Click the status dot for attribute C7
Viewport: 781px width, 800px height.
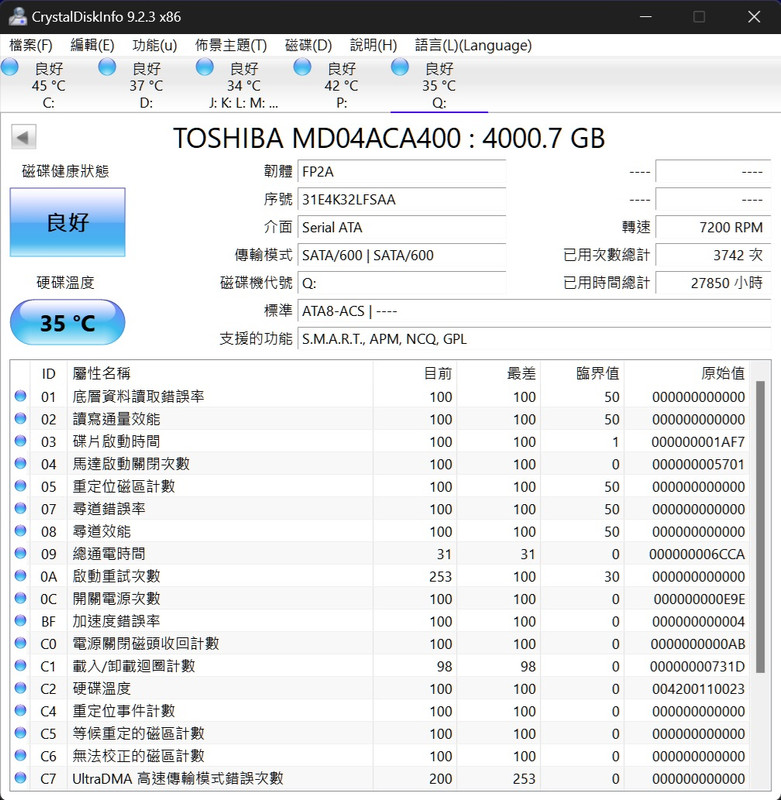20,777
